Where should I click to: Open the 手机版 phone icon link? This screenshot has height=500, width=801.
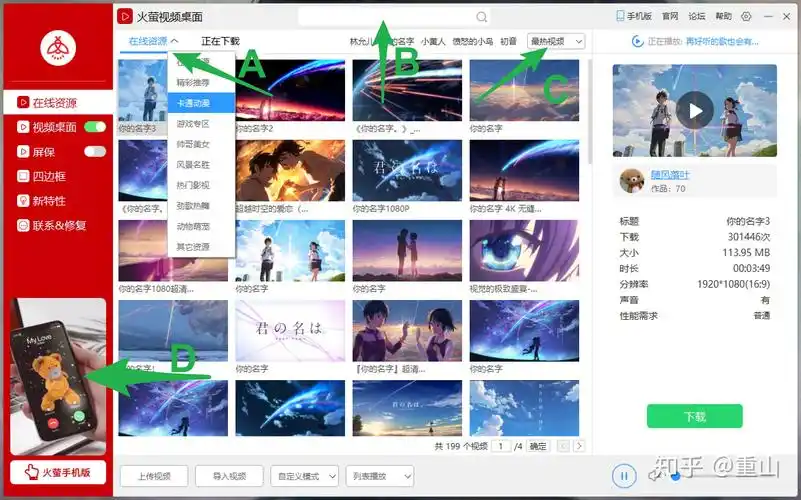(x=633, y=16)
